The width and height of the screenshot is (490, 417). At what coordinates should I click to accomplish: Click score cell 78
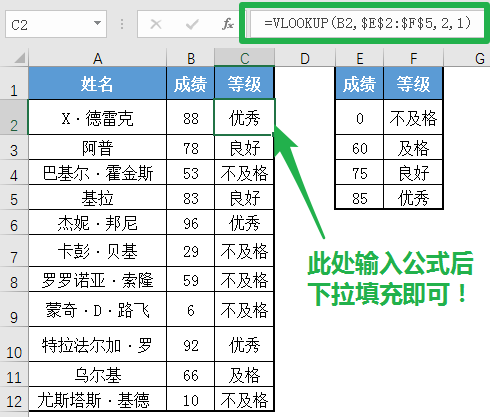pos(190,147)
